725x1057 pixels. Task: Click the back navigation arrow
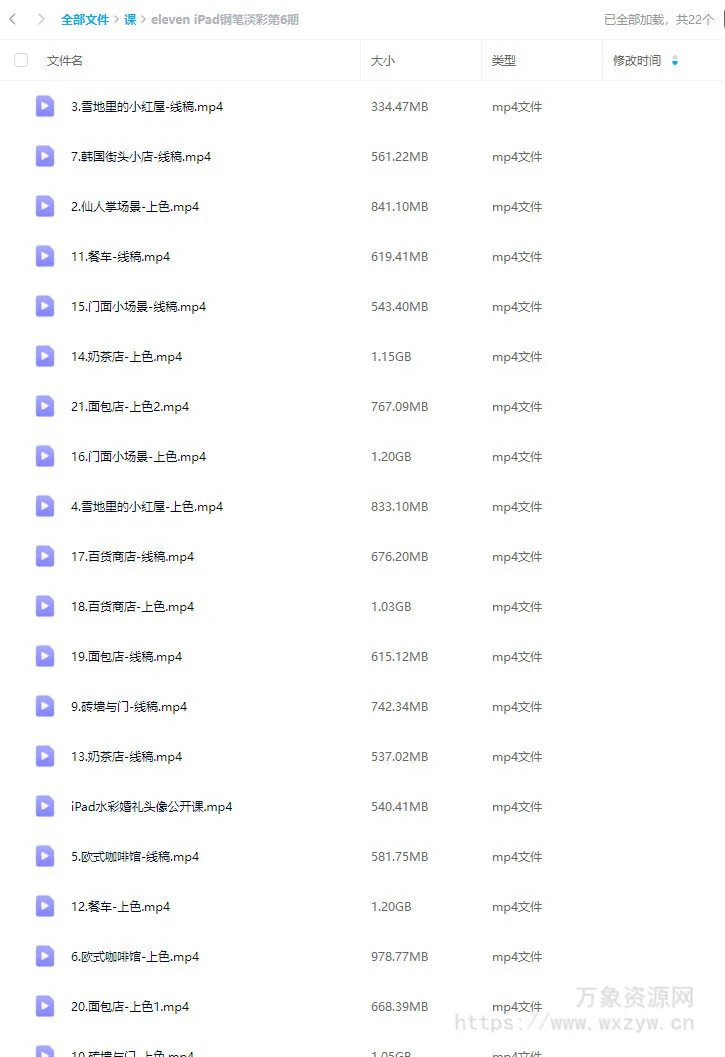pos(13,19)
